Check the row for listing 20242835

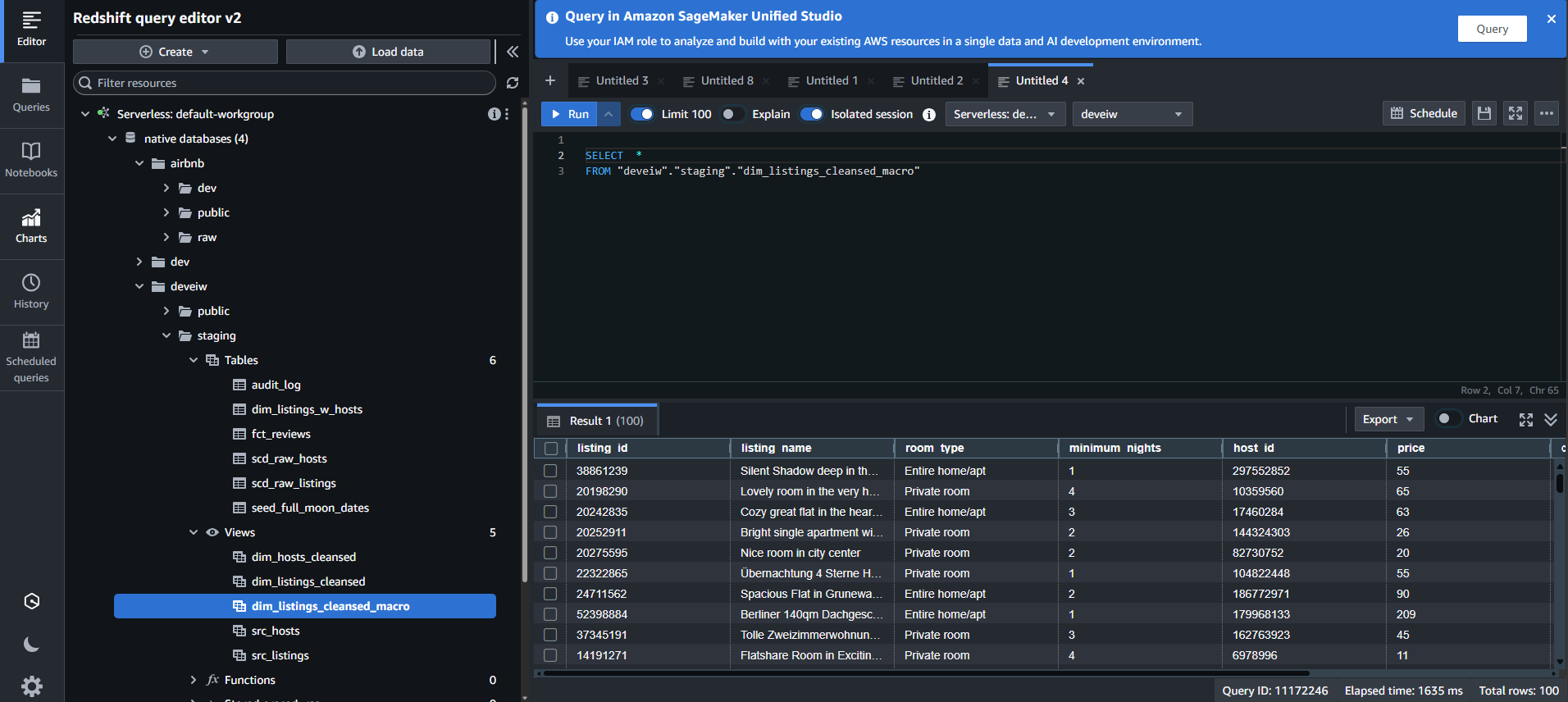coord(550,512)
